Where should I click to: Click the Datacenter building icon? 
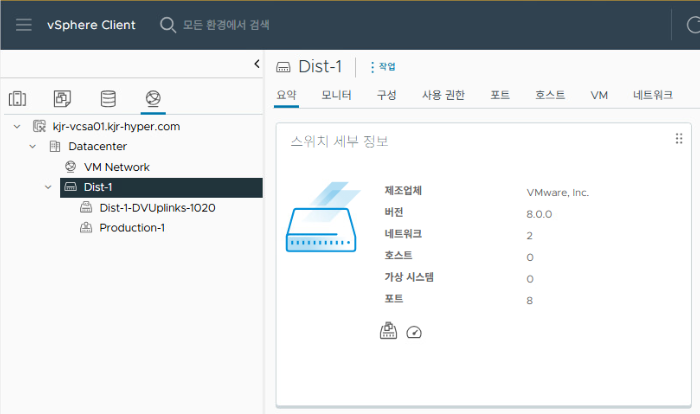point(55,146)
